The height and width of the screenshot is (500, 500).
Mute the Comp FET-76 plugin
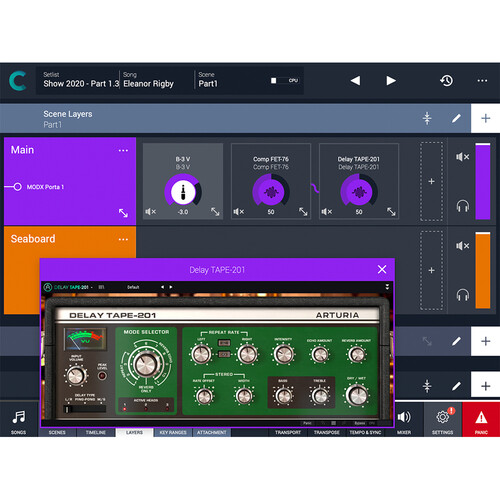click(239, 212)
